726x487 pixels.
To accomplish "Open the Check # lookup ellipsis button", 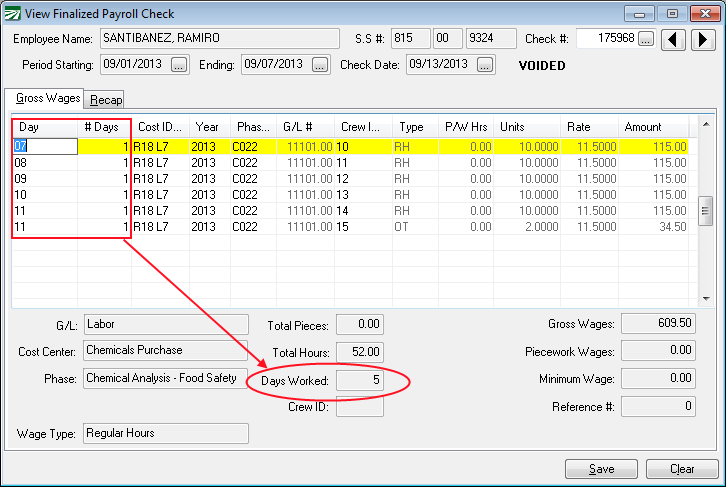I will pyautogui.click(x=646, y=39).
